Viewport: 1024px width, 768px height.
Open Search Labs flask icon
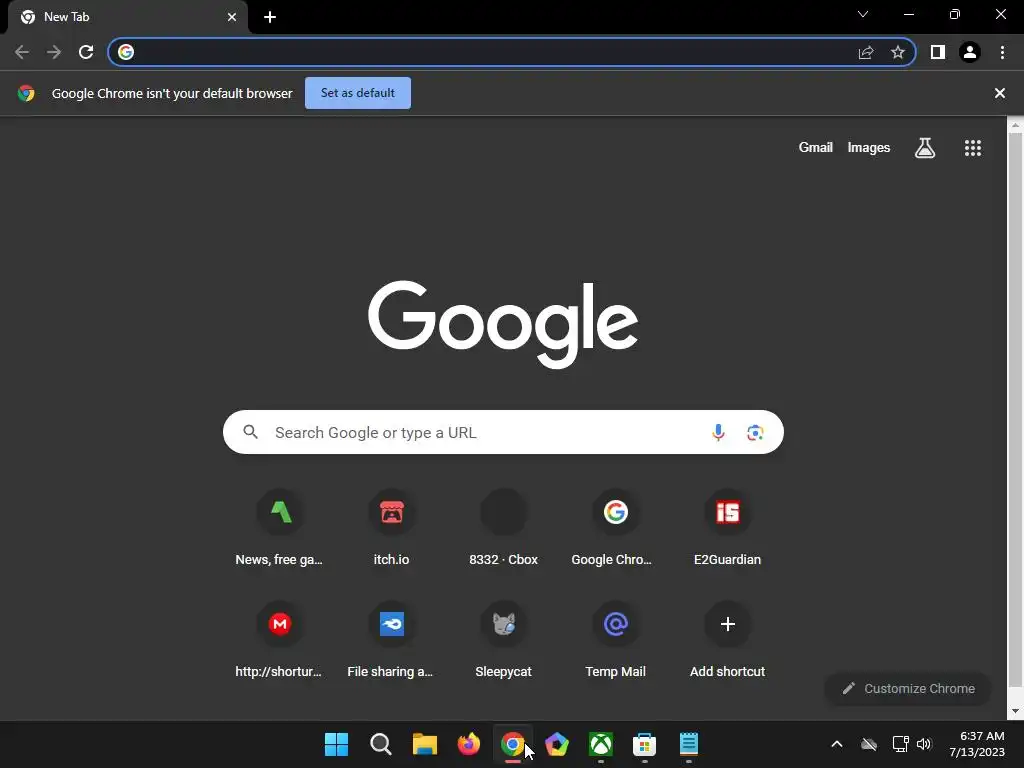[x=925, y=148]
